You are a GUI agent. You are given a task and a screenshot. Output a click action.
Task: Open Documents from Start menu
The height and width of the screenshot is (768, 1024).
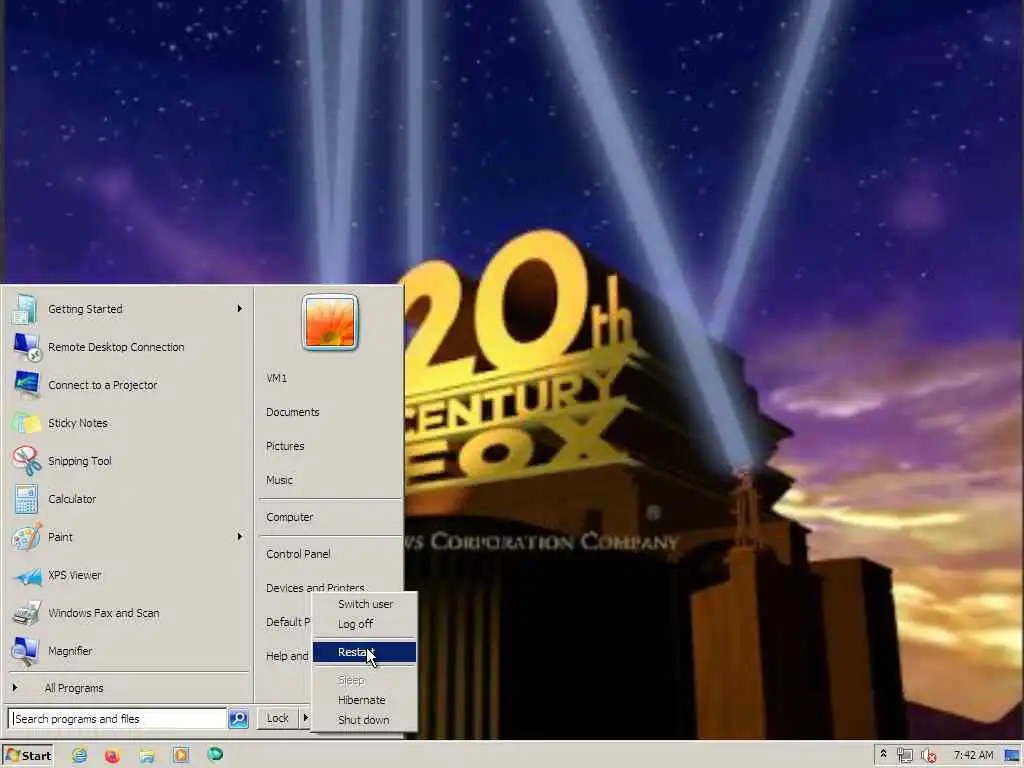tap(293, 412)
